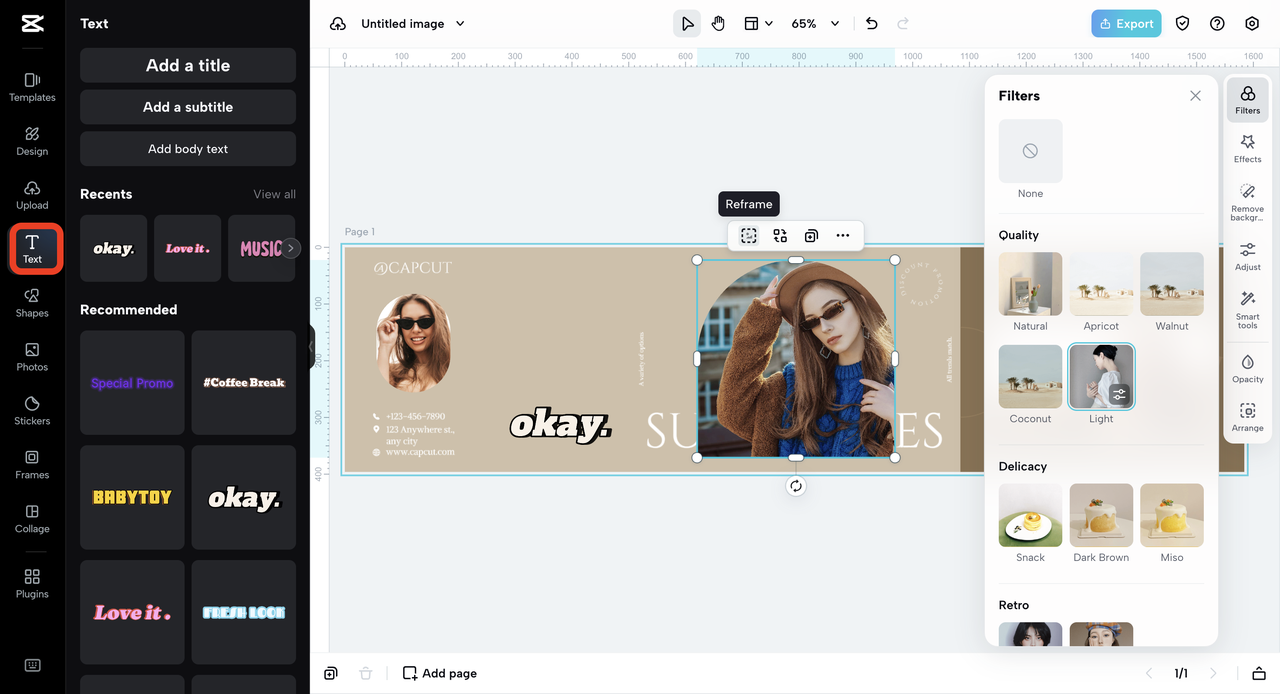This screenshot has height=694, width=1280.
Task: Open the settings hexagon icon
Action: pyautogui.click(x=1252, y=24)
